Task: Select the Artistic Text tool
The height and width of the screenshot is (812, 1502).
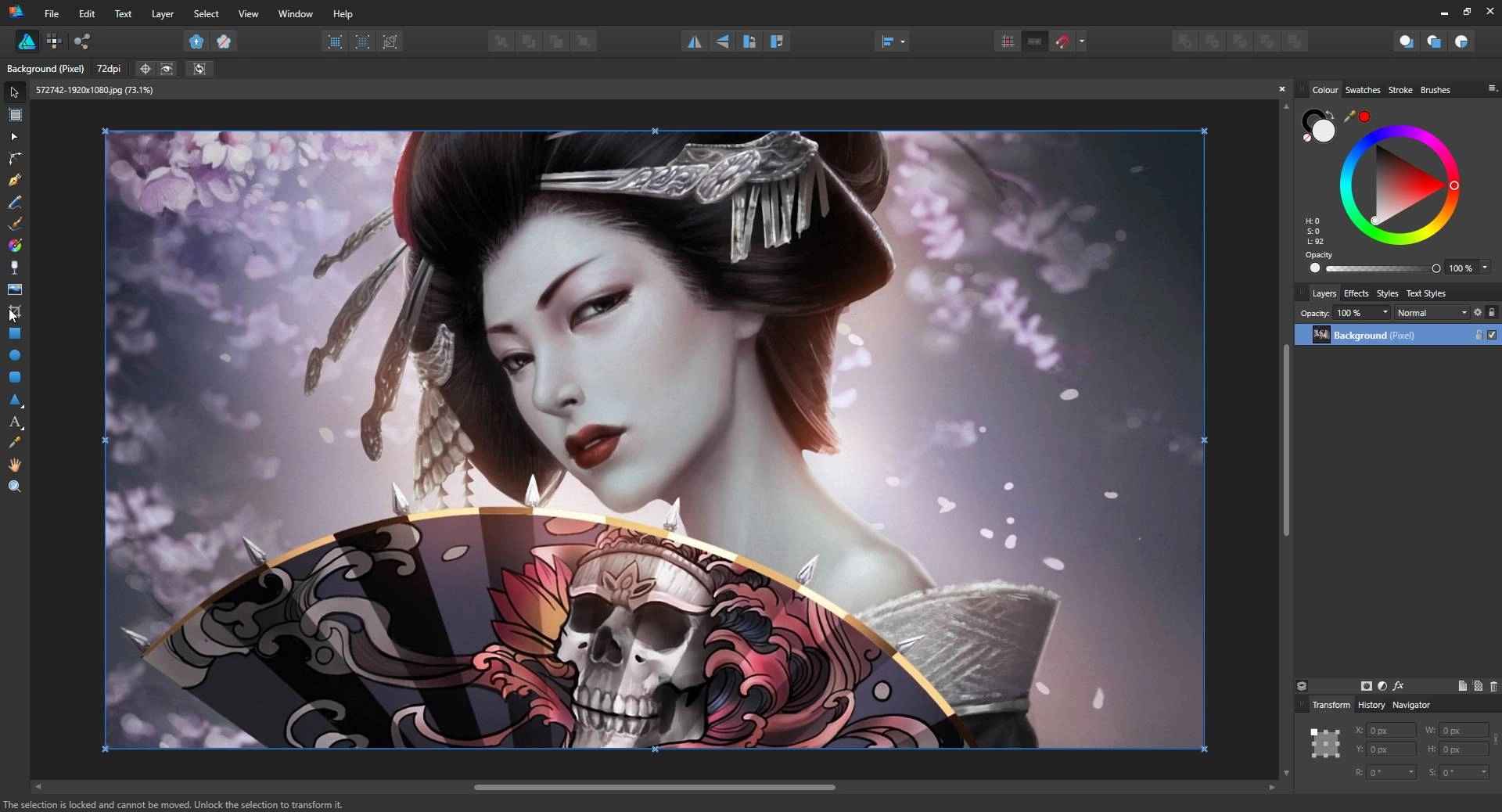Action: coord(15,422)
